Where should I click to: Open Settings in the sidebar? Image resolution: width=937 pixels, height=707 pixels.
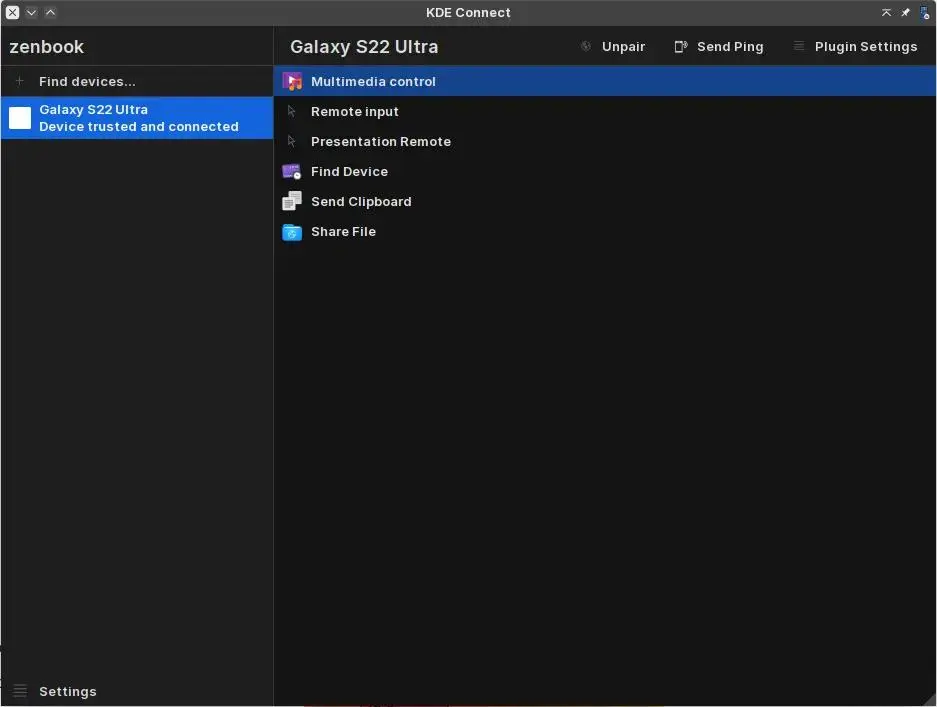tap(137, 691)
